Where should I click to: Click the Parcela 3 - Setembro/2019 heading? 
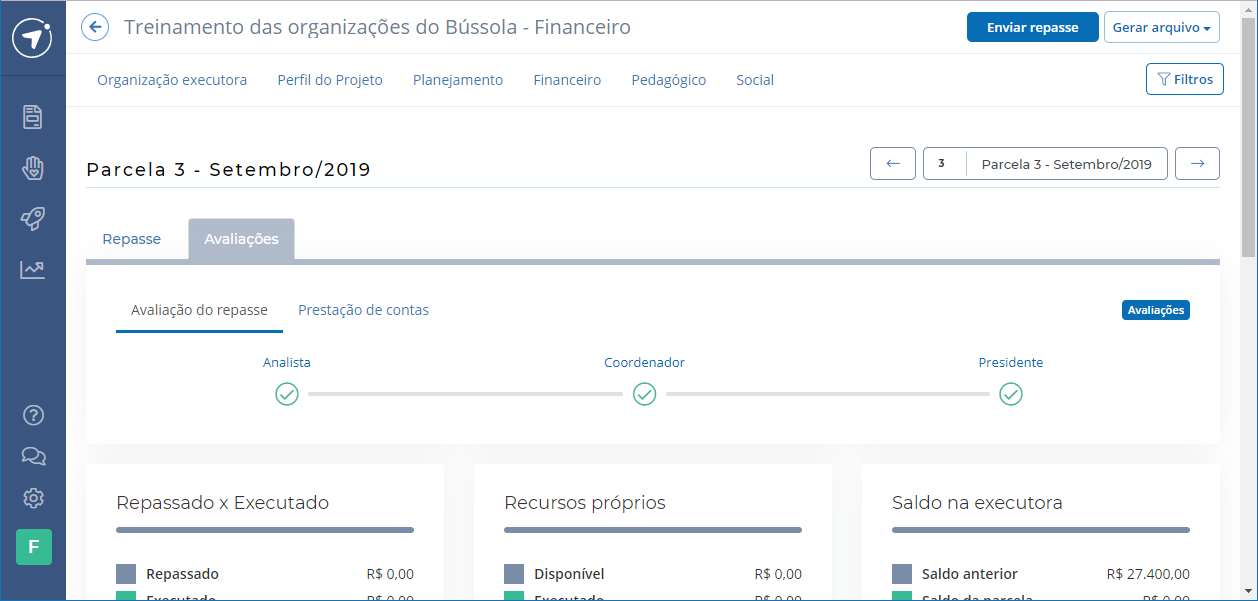click(x=229, y=169)
